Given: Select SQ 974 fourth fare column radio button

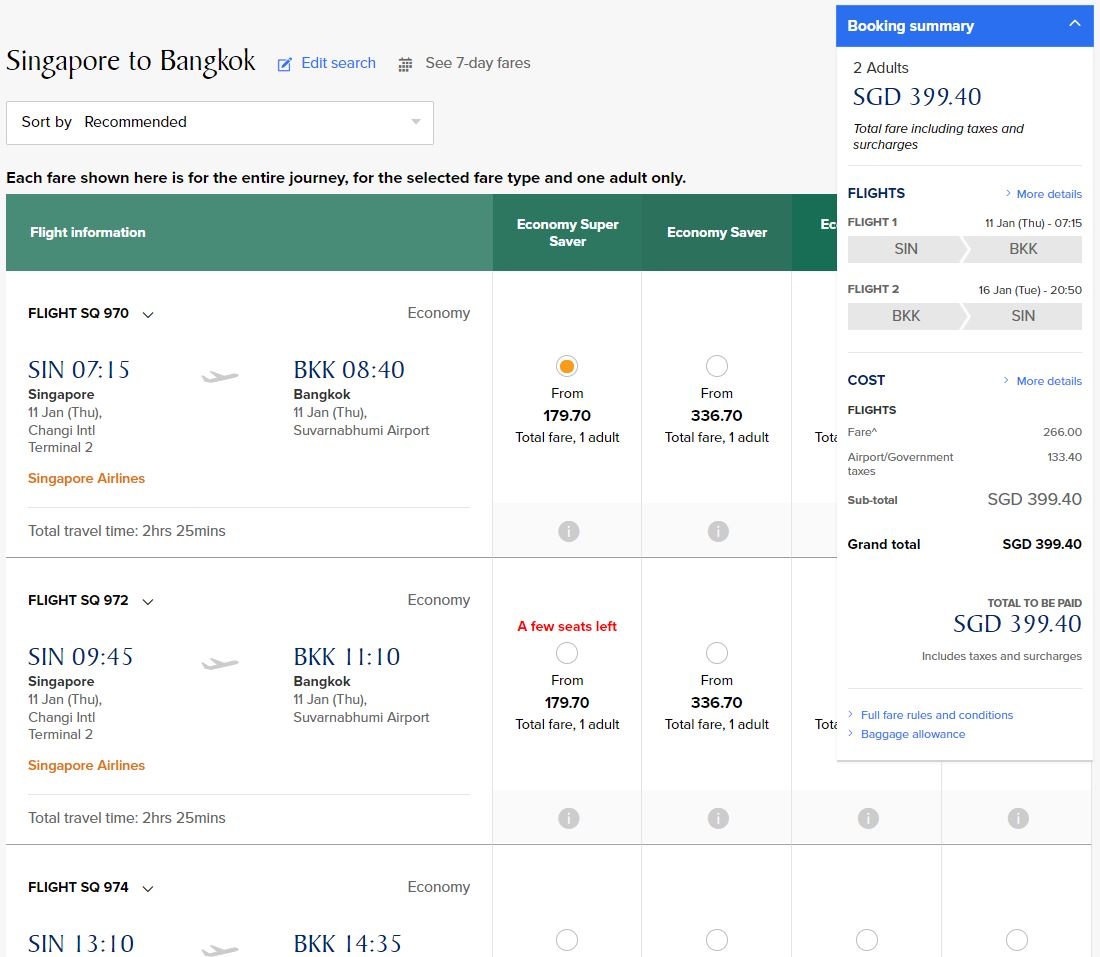Looking at the screenshot, I should (1017, 940).
